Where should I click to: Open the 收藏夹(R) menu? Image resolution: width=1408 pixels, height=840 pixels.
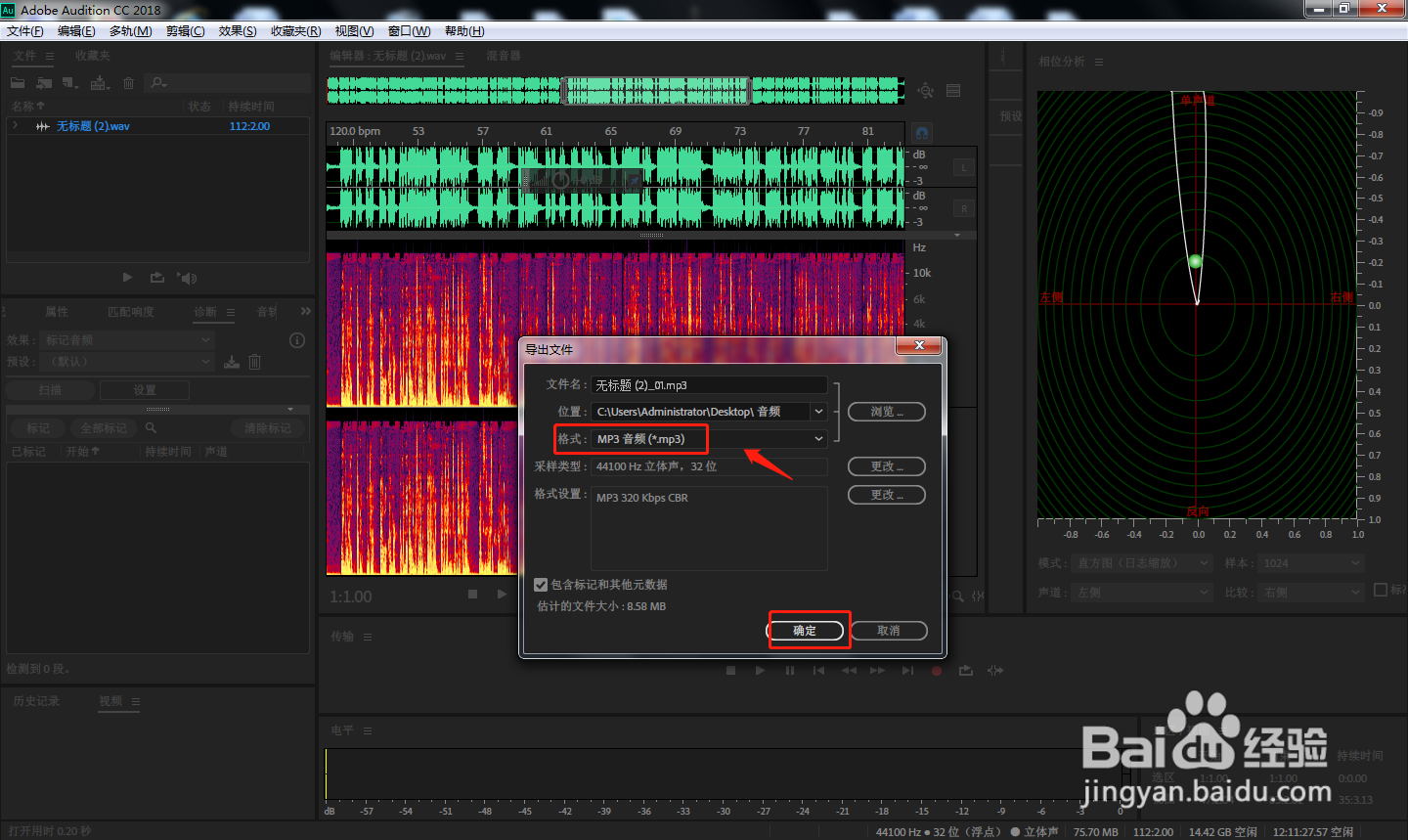pyautogui.click(x=296, y=31)
